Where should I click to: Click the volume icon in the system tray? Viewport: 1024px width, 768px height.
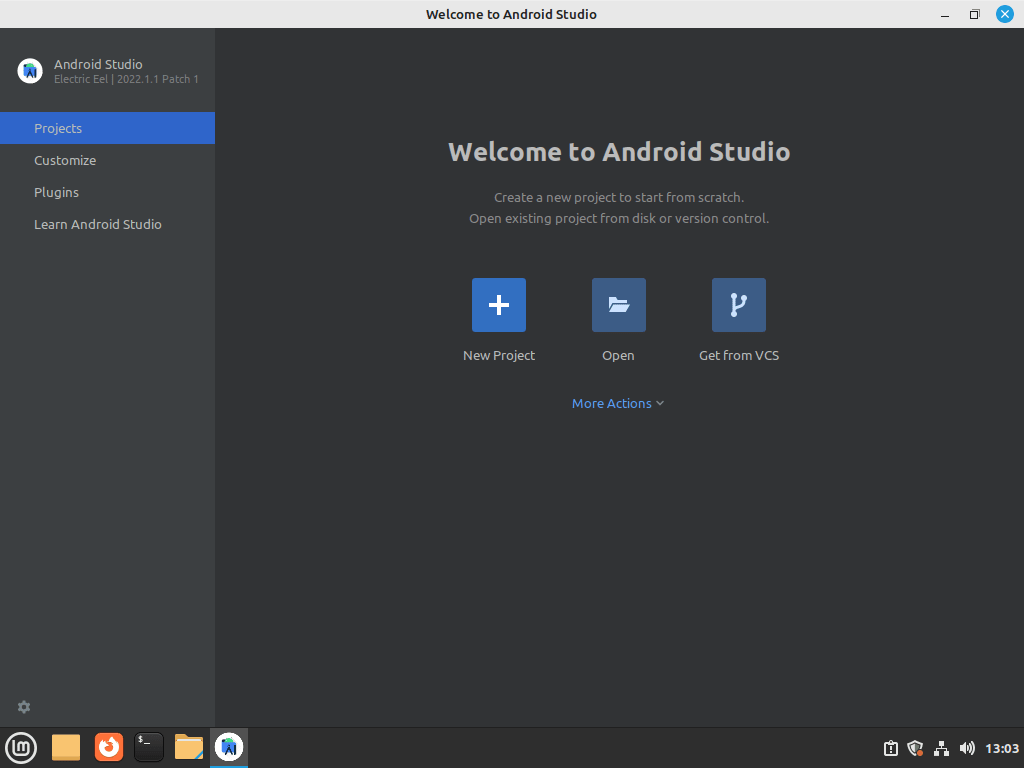[967, 747]
